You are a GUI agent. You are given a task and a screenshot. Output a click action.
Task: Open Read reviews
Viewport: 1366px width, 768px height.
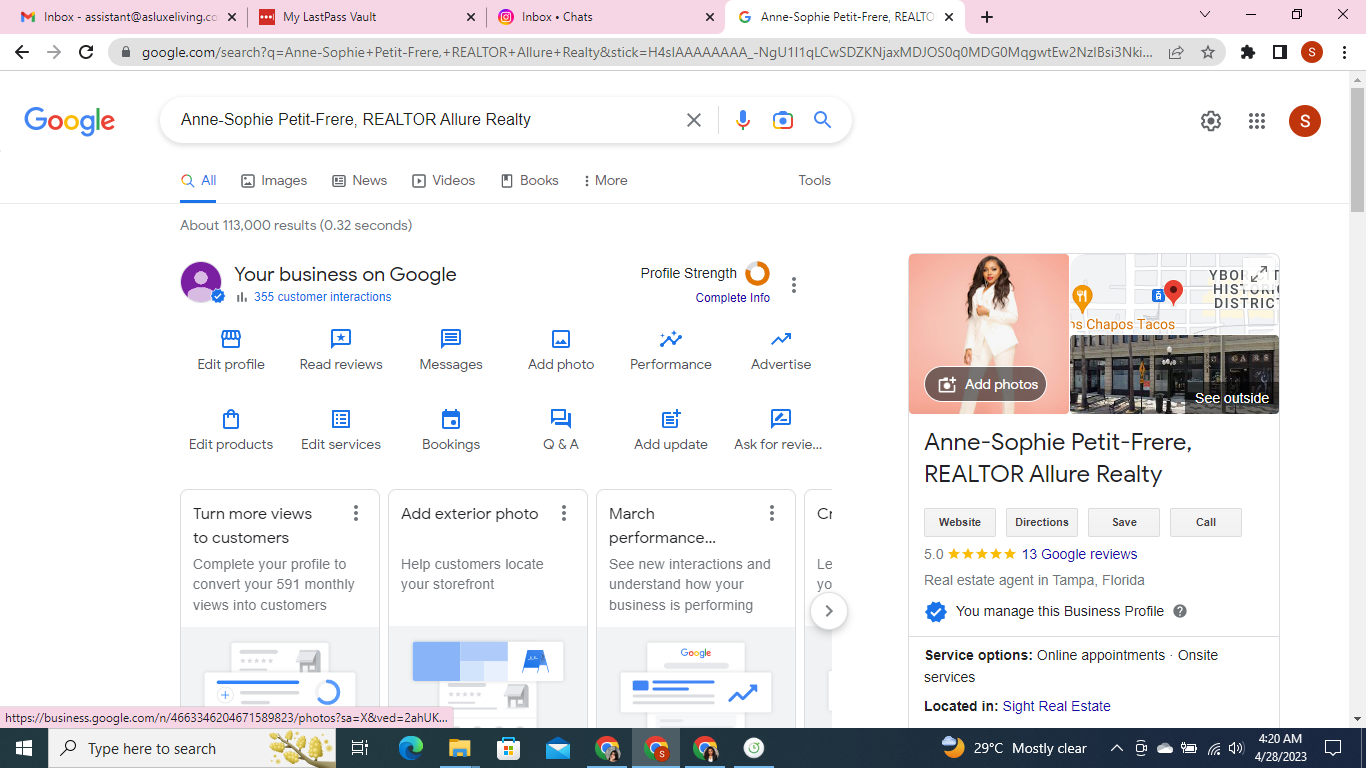pos(341,351)
